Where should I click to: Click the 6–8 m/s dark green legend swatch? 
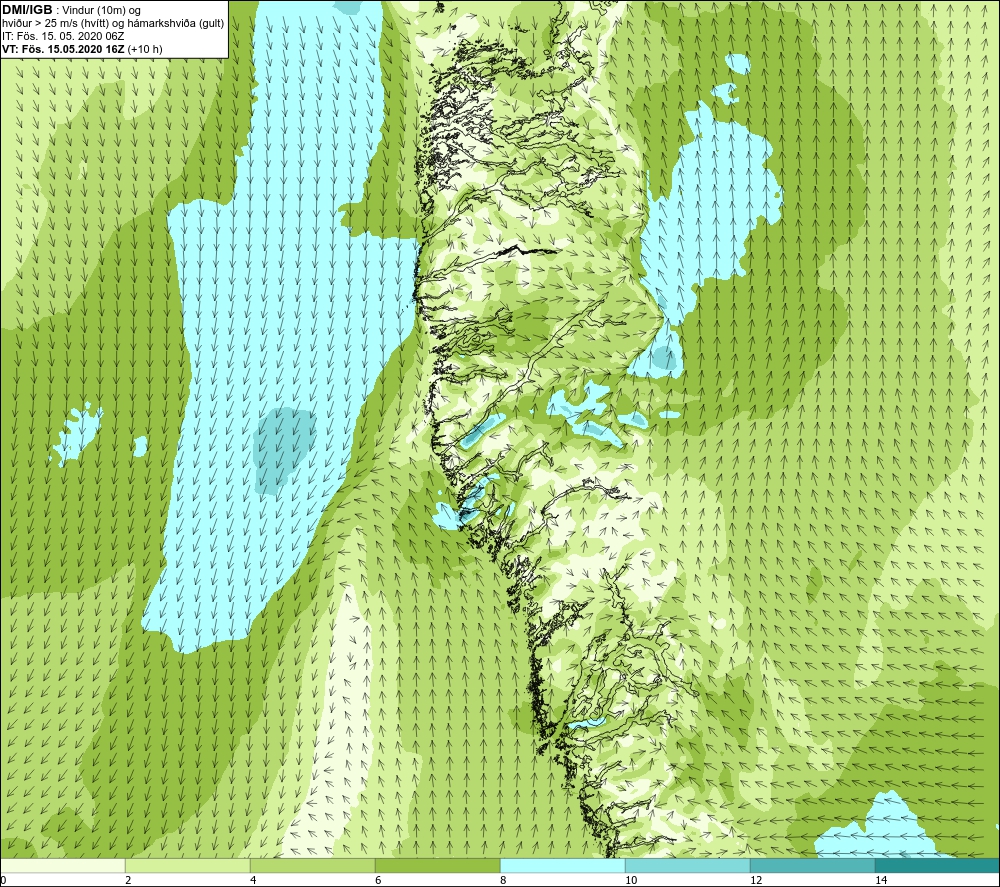pyautogui.click(x=438, y=866)
